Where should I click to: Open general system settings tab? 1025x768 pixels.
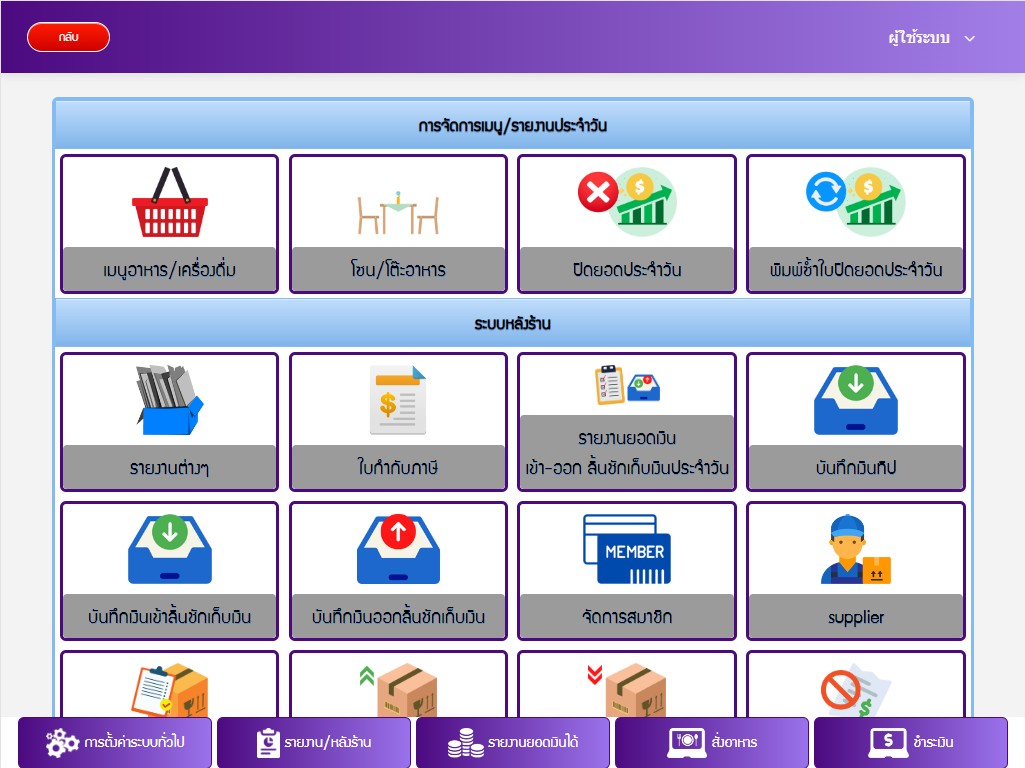click(115, 743)
